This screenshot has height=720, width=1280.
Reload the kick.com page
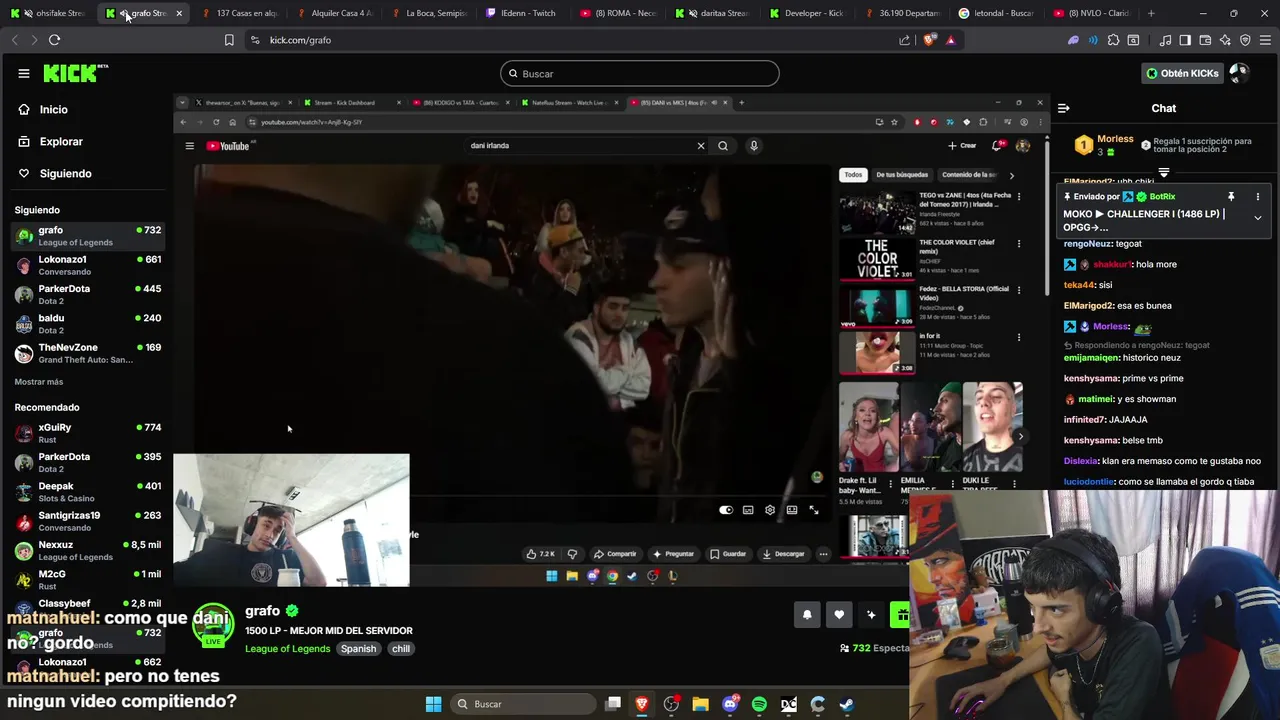click(54, 40)
